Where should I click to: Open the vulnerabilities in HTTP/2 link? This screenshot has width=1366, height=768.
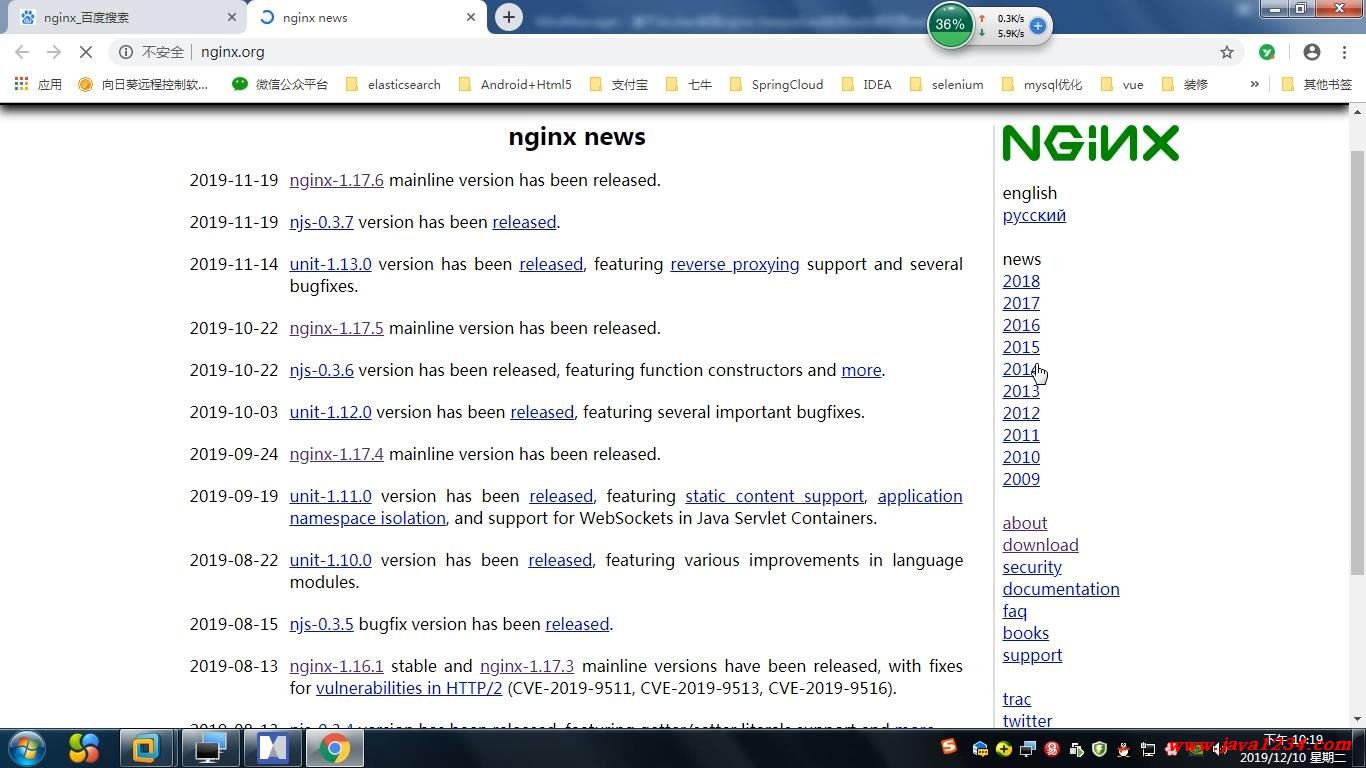(409, 688)
